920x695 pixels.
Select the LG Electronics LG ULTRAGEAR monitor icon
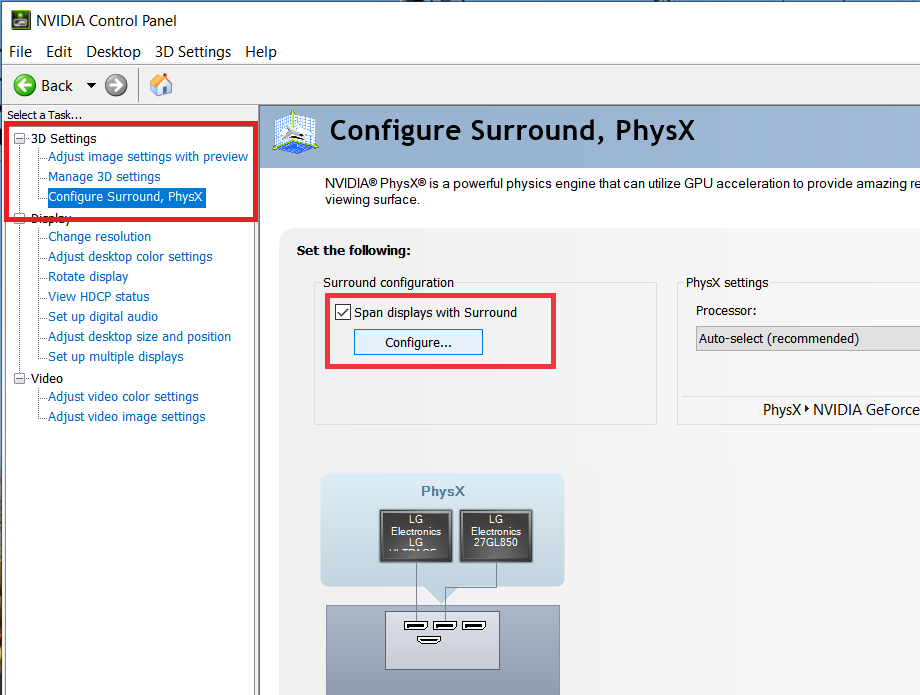(x=416, y=536)
